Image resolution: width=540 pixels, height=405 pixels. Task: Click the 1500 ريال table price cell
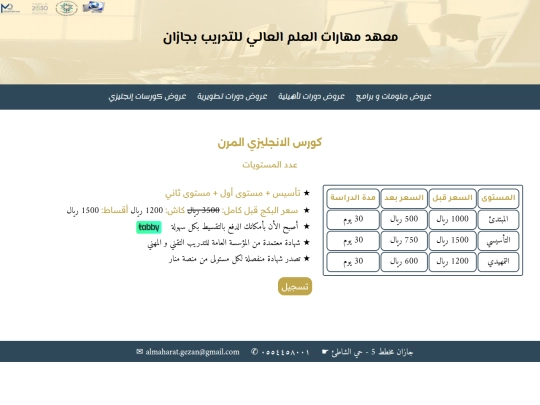[x=453, y=240]
